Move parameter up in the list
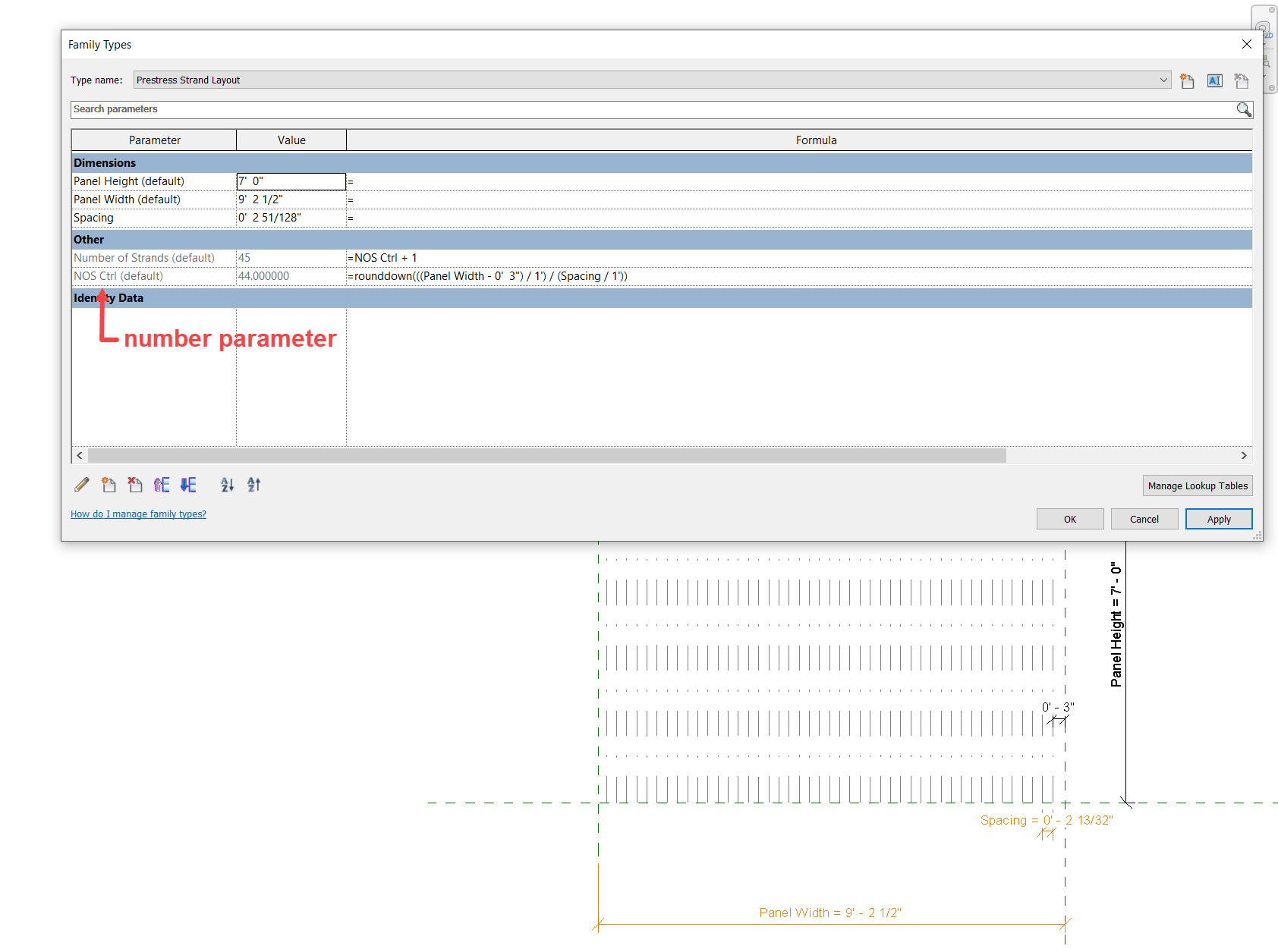Image resolution: width=1278 pixels, height=952 pixels. 162,485
